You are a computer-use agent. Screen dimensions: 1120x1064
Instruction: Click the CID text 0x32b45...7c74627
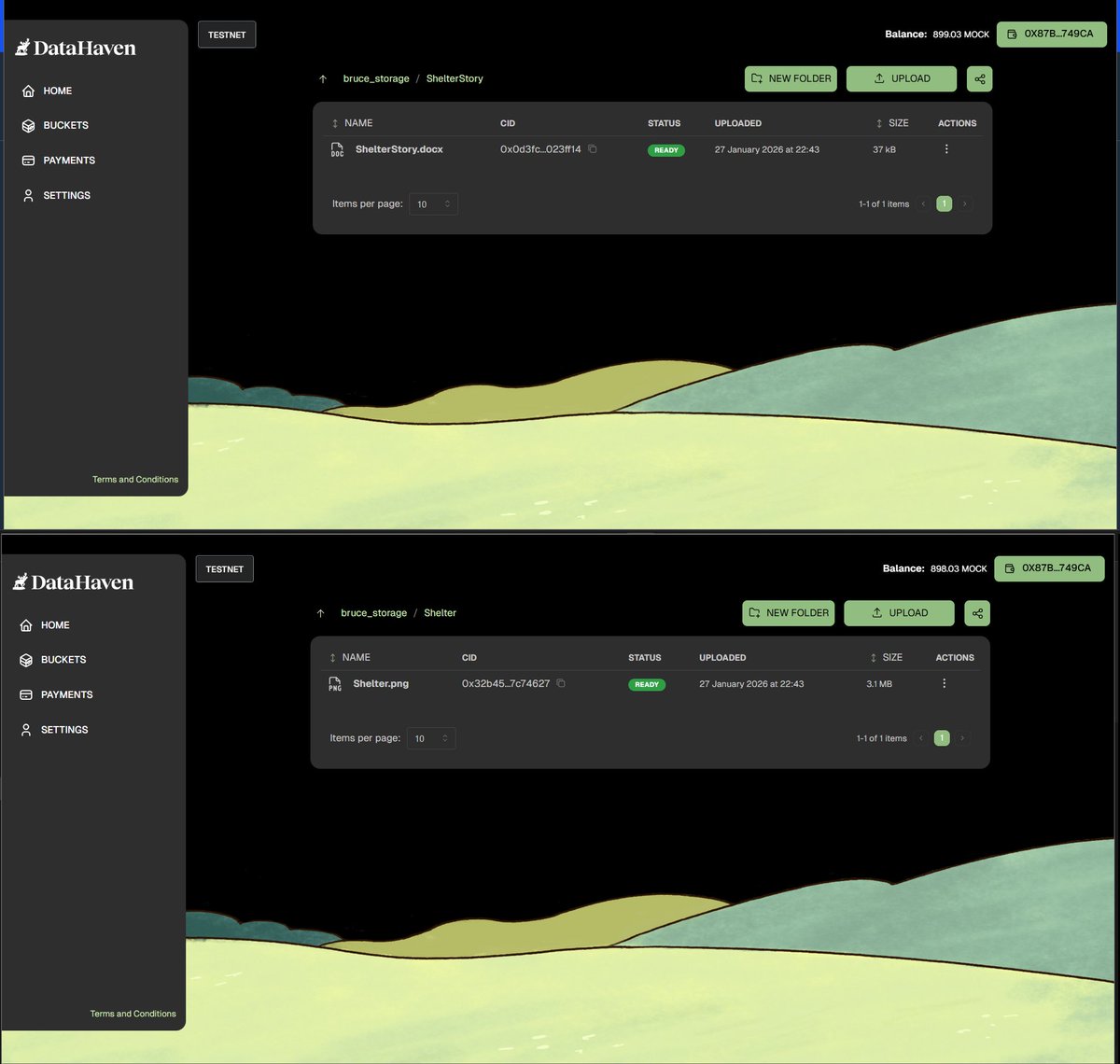point(506,684)
